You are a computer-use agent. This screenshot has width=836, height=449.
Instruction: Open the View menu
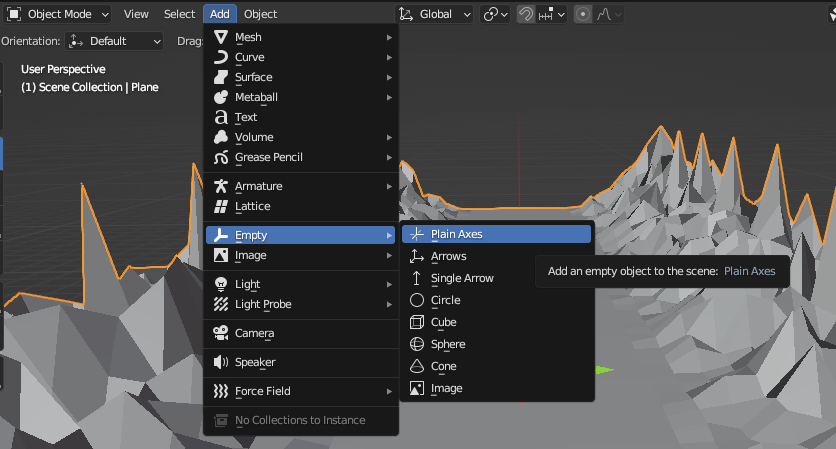[136, 14]
